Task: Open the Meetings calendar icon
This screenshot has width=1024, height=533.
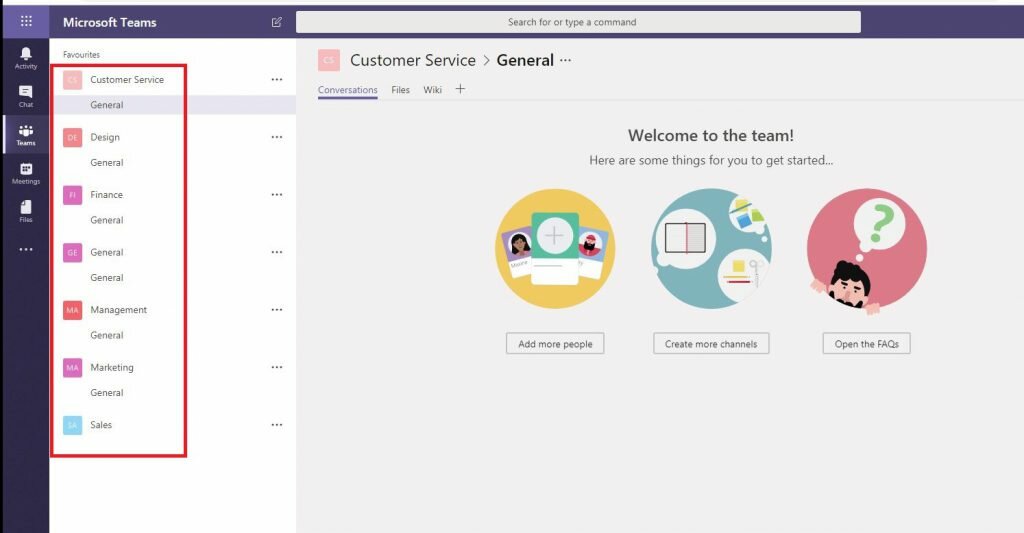Action: coord(25,173)
